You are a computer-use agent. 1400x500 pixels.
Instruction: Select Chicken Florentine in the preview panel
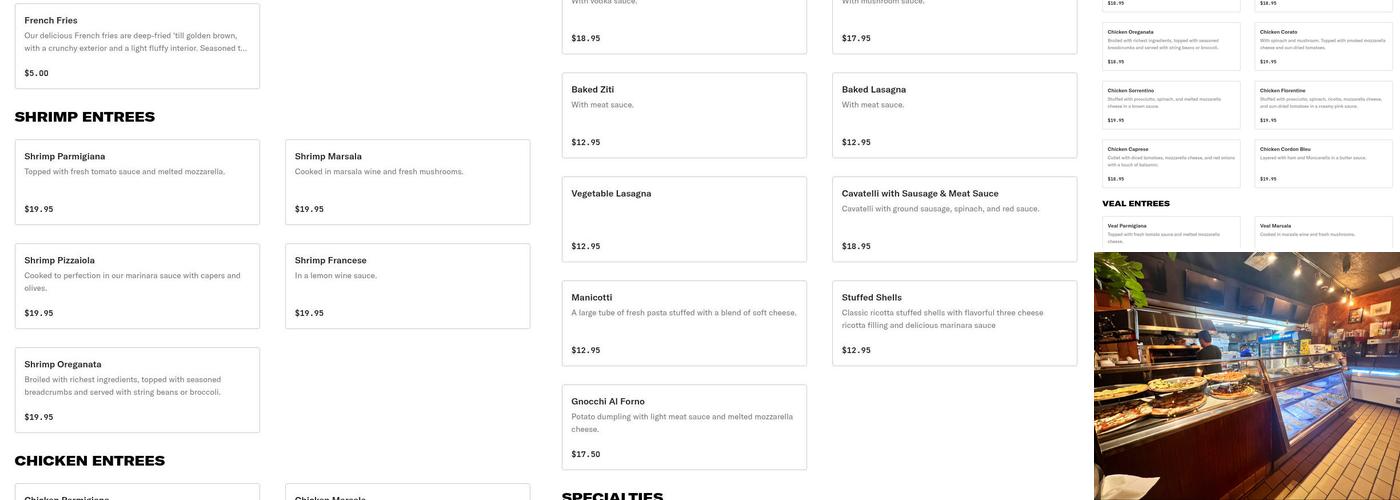1323,105
